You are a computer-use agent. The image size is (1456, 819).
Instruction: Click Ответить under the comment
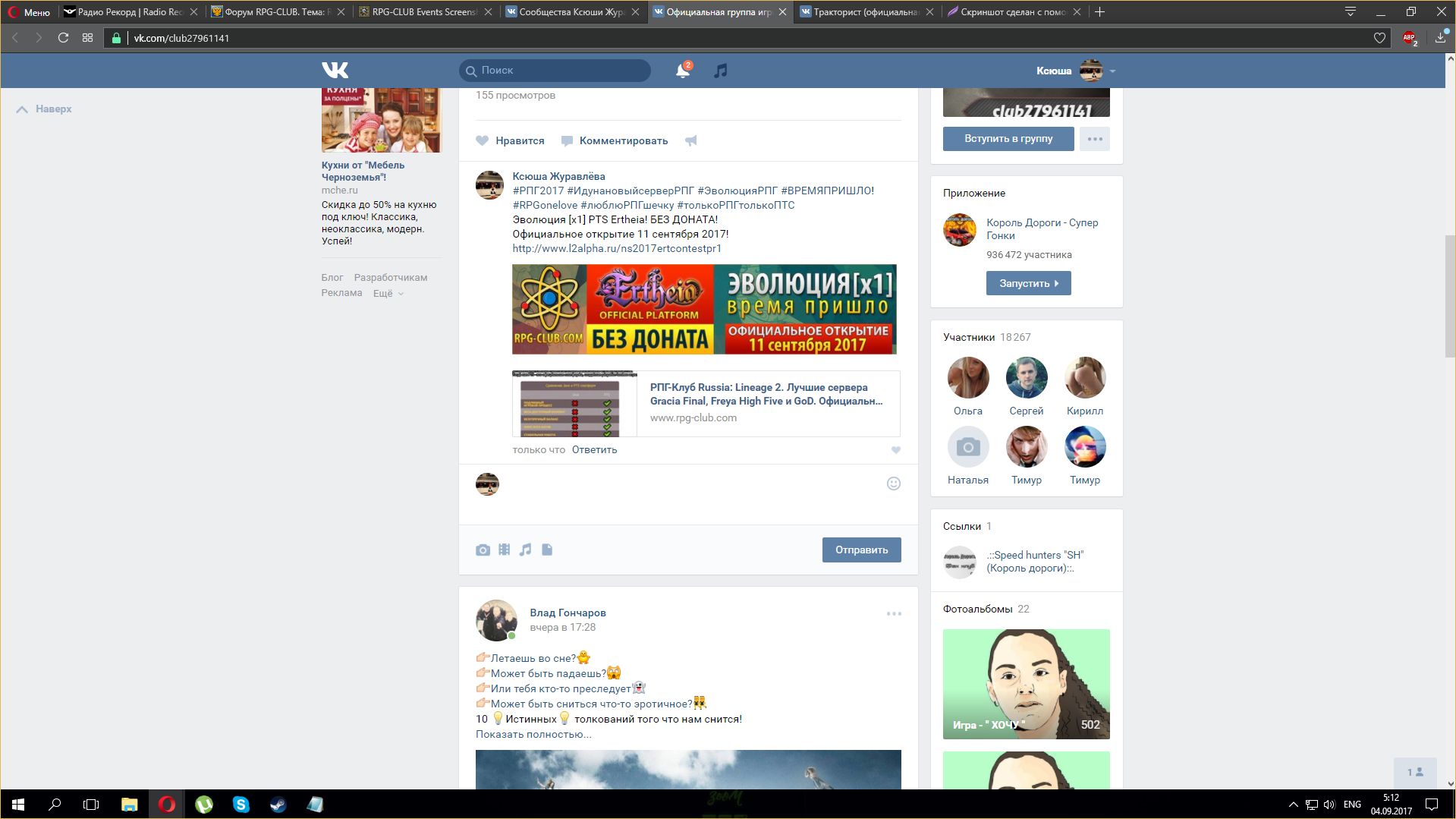coord(594,450)
